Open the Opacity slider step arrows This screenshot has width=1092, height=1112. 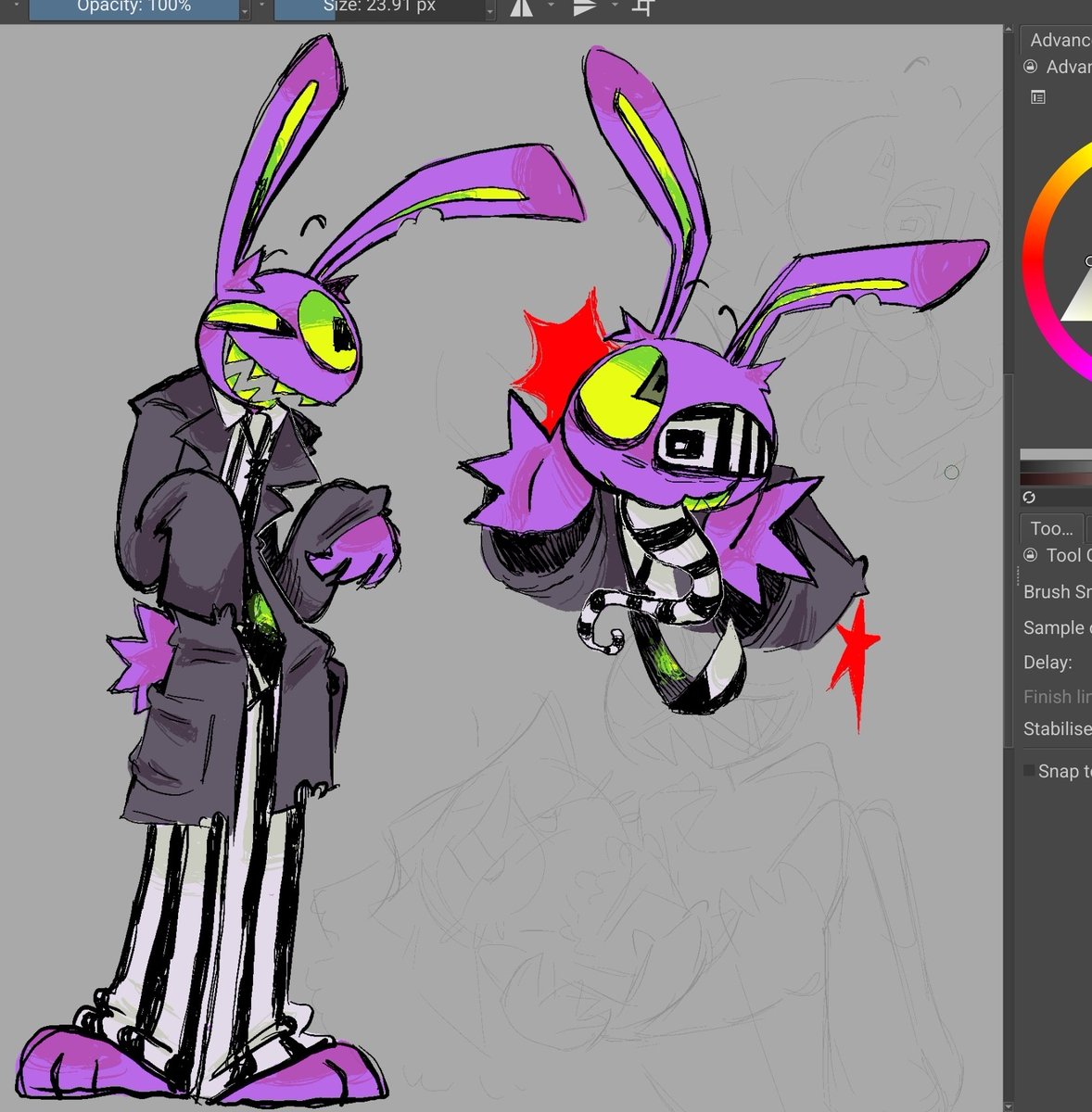pos(245,9)
